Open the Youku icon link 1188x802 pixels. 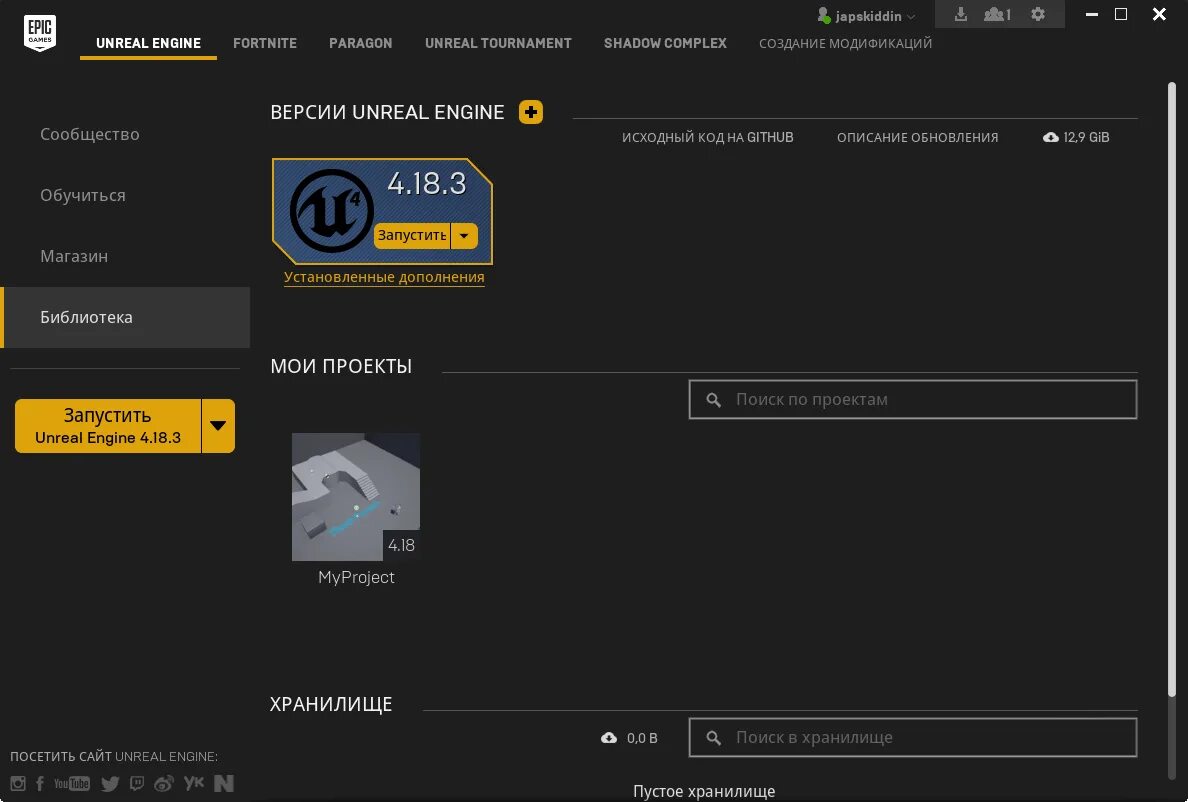pyautogui.click(x=194, y=783)
